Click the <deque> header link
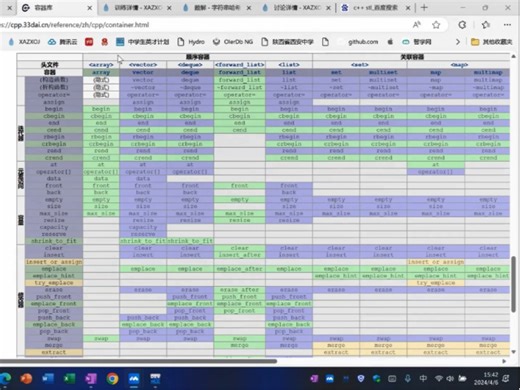 coord(190,65)
